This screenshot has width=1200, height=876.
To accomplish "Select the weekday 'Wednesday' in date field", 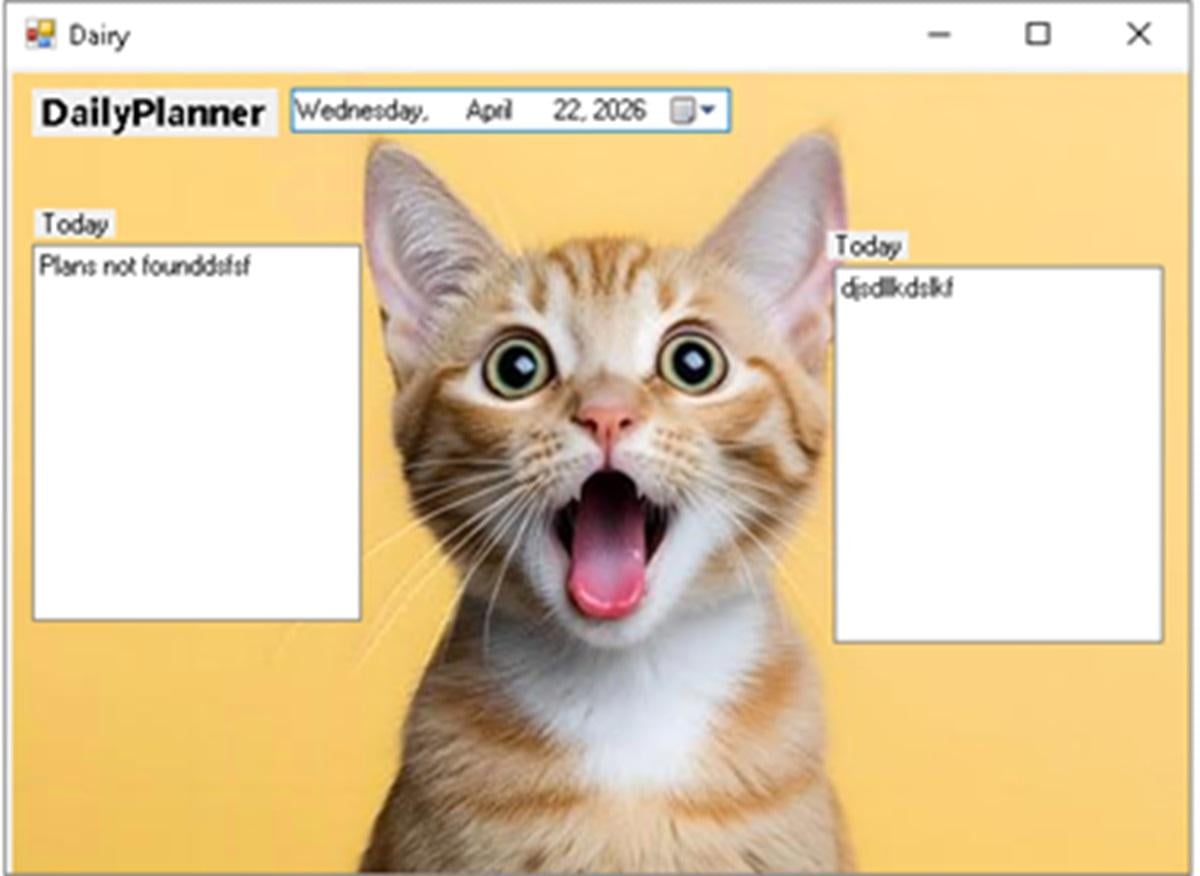I will click(x=360, y=111).
